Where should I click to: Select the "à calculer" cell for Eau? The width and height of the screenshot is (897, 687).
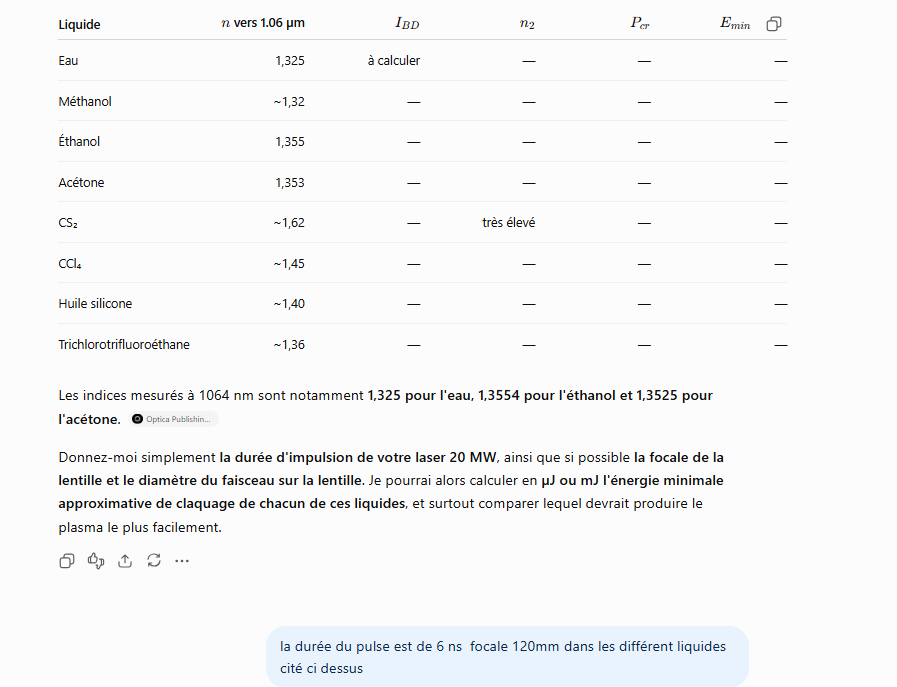[394, 61]
